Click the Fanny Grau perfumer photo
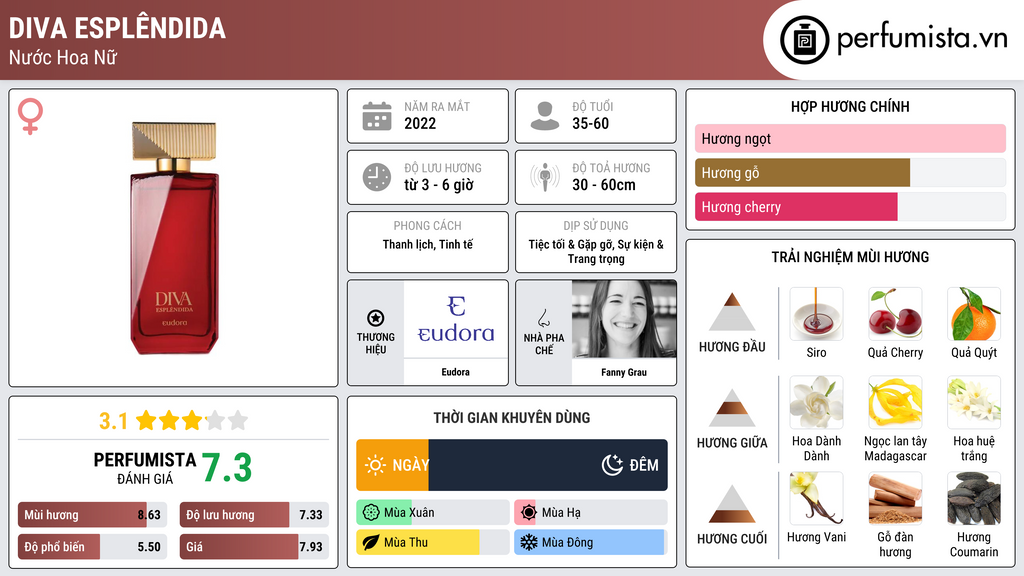The width and height of the screenshot is (1024, 576). pos(624,319)
